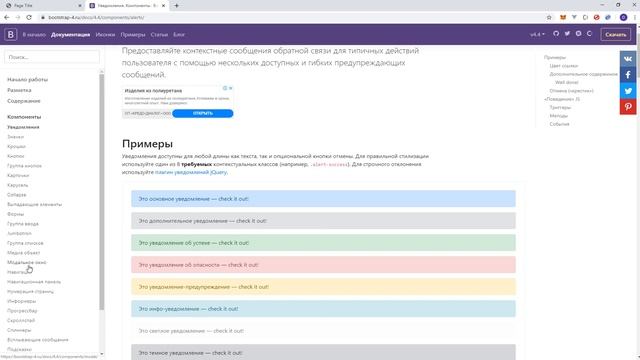Go to В начало in navbar

(x=34, y=35)
